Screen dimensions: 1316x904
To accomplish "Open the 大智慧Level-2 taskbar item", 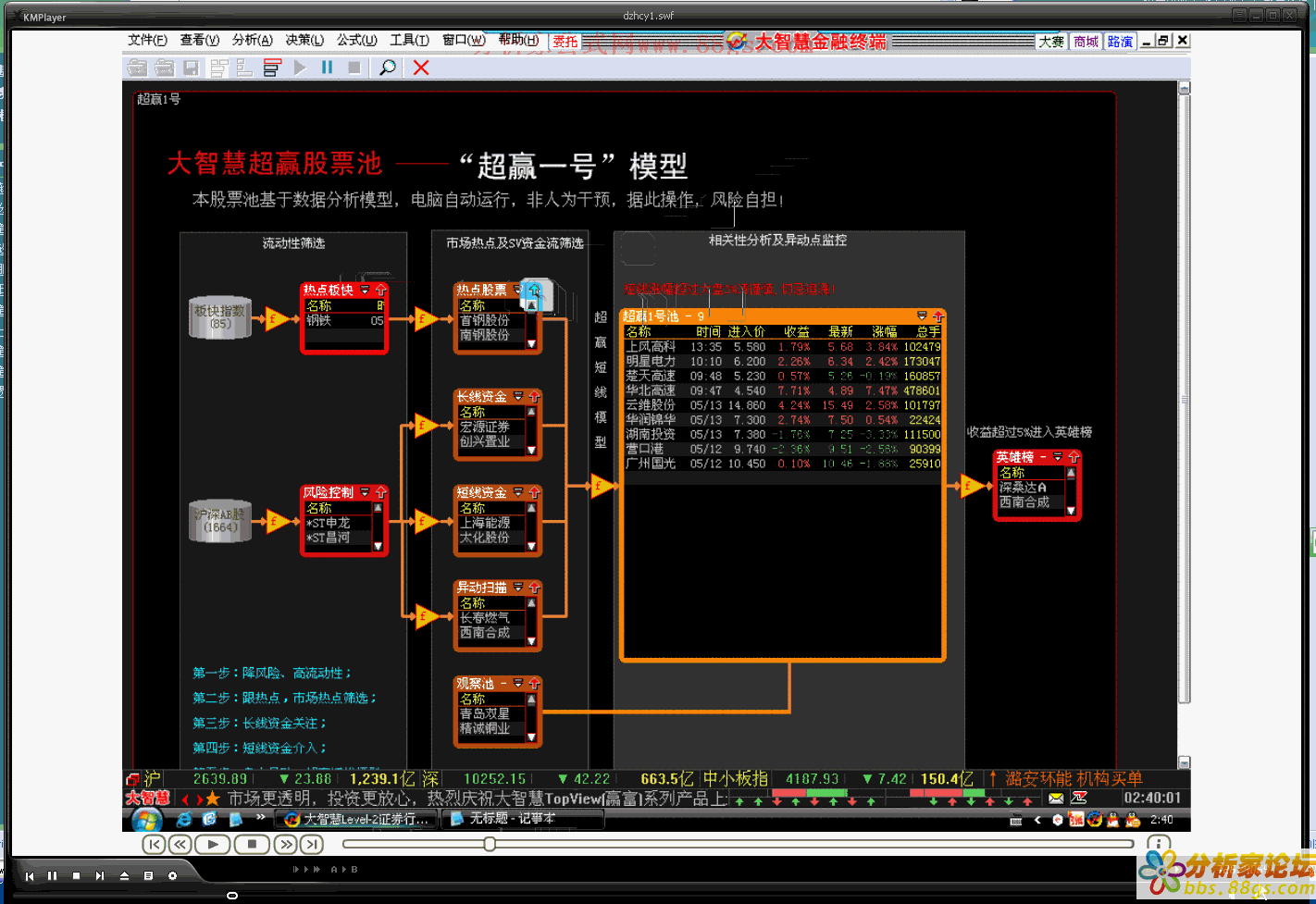I will (x=357, y=819).
